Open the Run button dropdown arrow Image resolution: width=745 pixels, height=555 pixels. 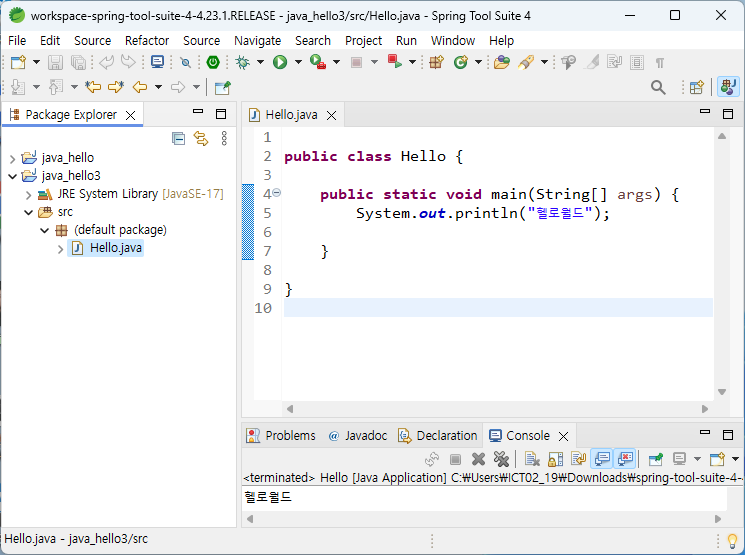298,62
